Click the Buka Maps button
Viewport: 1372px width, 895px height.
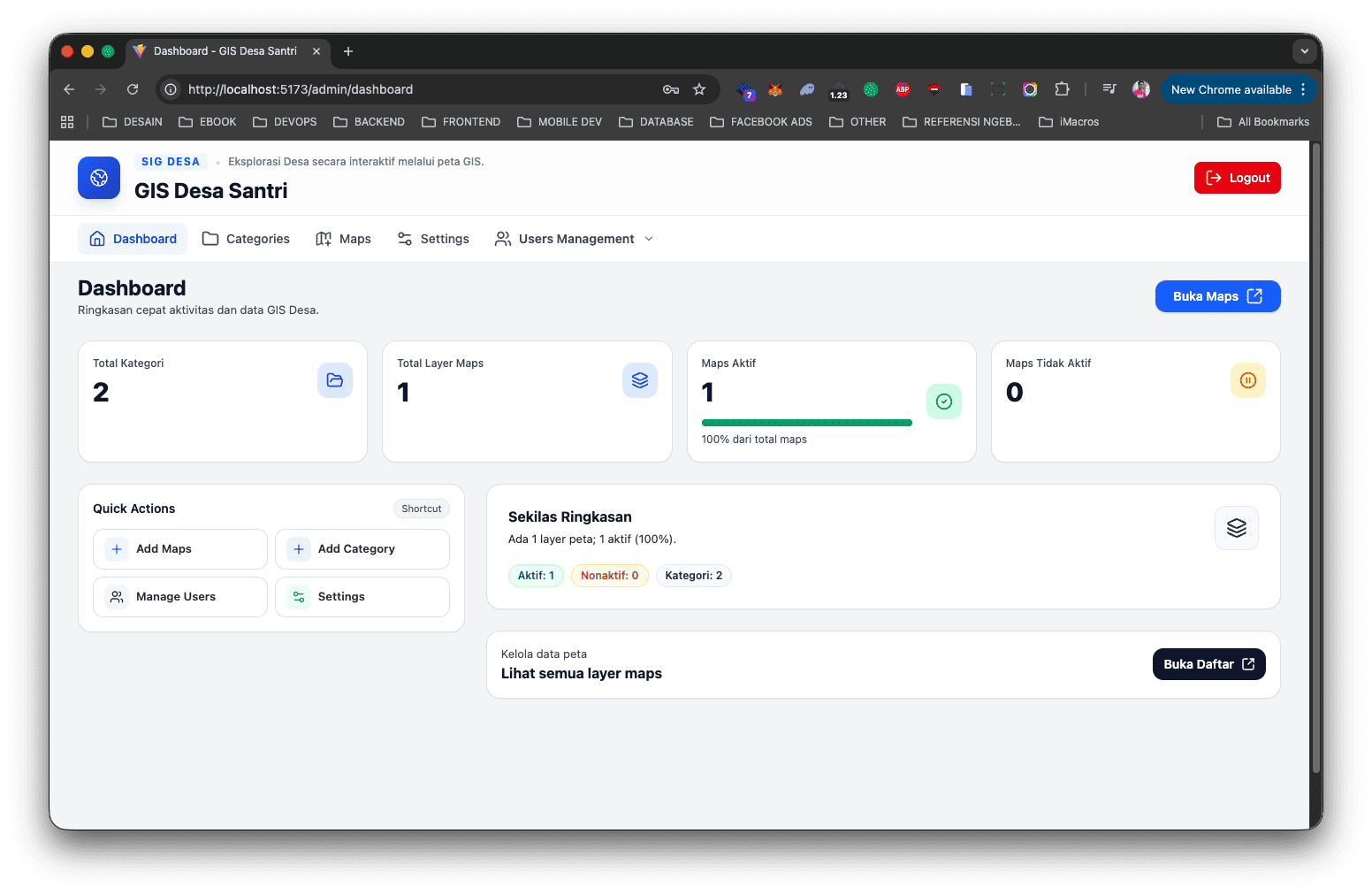click(x=1216, y=296)
